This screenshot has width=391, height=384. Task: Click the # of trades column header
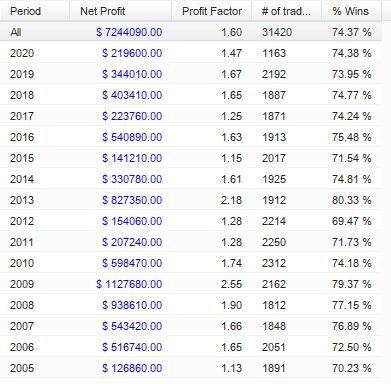coord(287,11)
